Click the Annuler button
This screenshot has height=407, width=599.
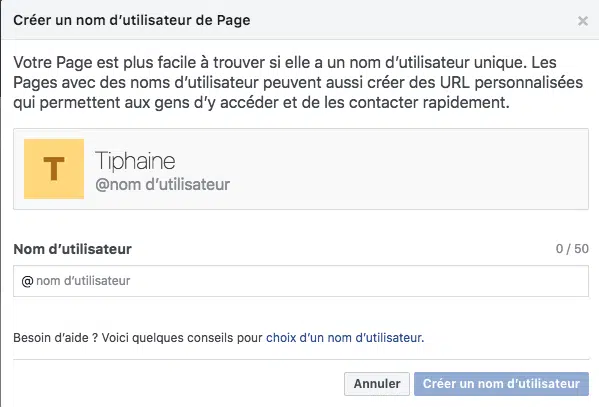pos(377,384)
